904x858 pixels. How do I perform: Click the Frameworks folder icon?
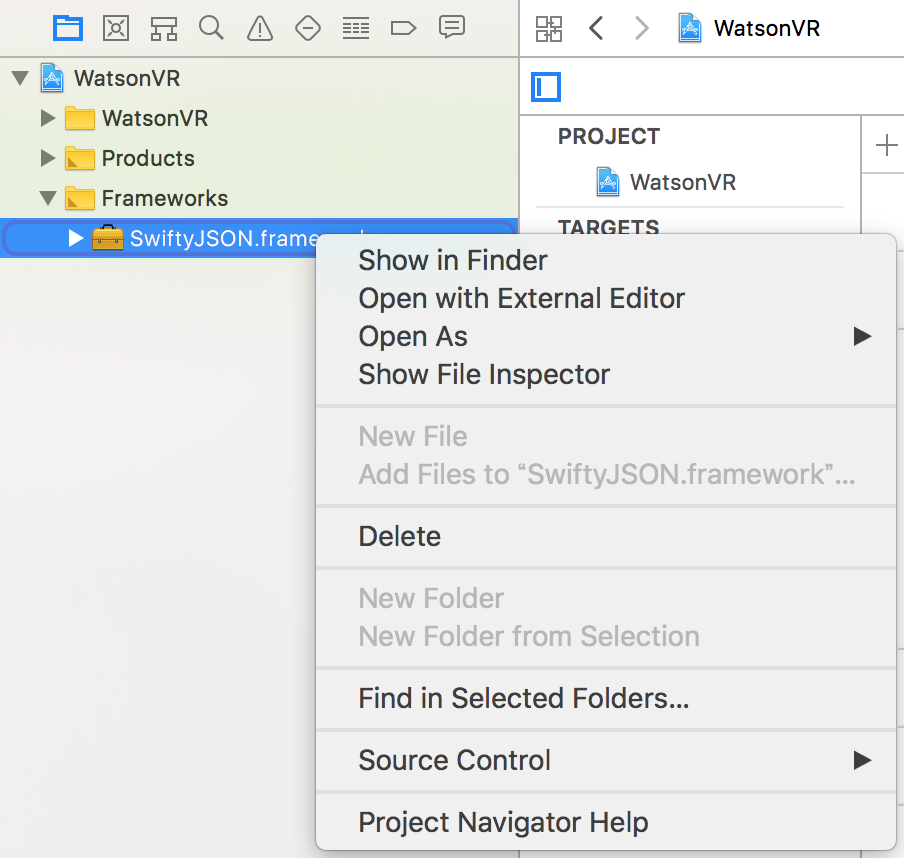coord(80,198)
